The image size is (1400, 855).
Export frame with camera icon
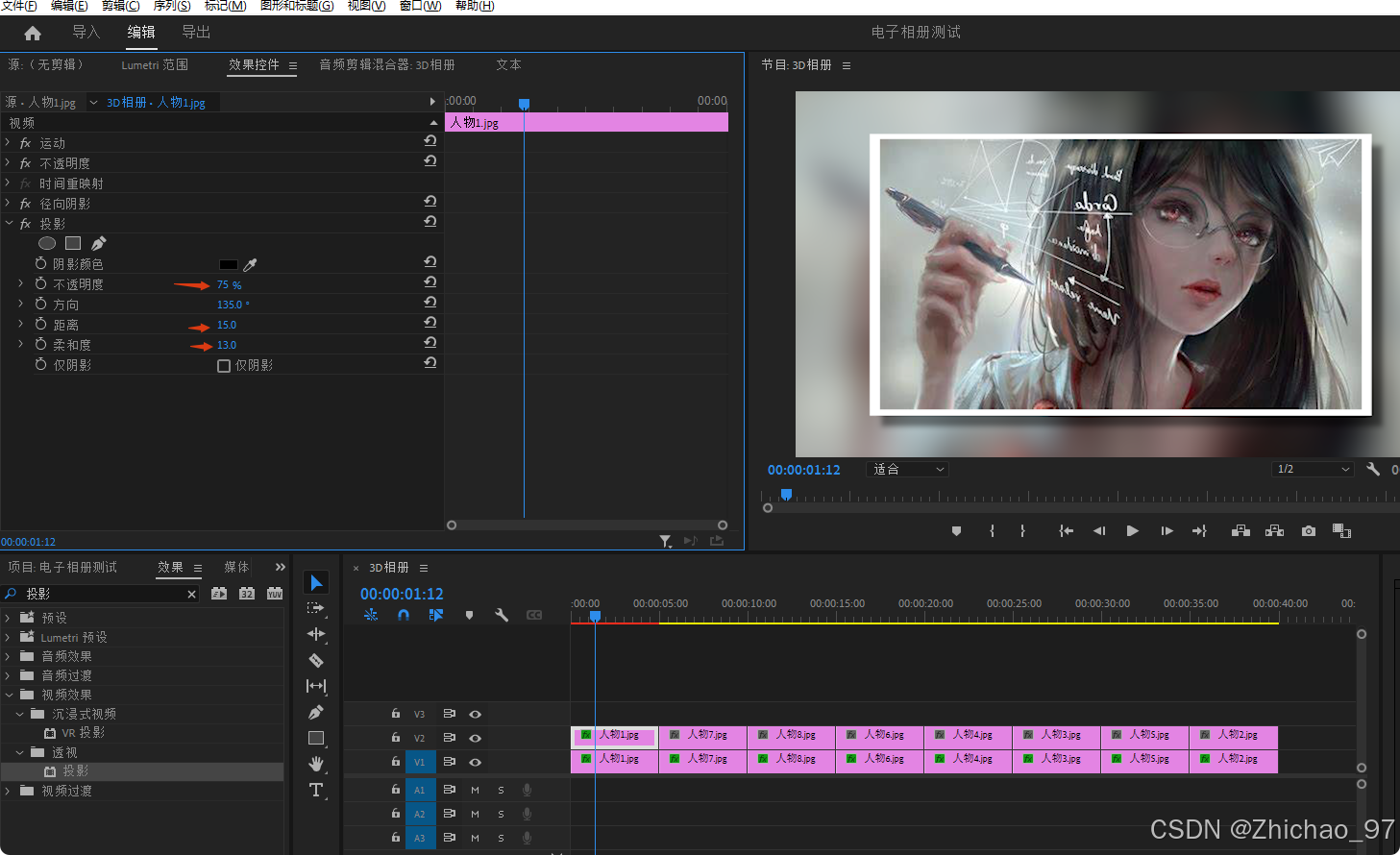point(1309,531)
